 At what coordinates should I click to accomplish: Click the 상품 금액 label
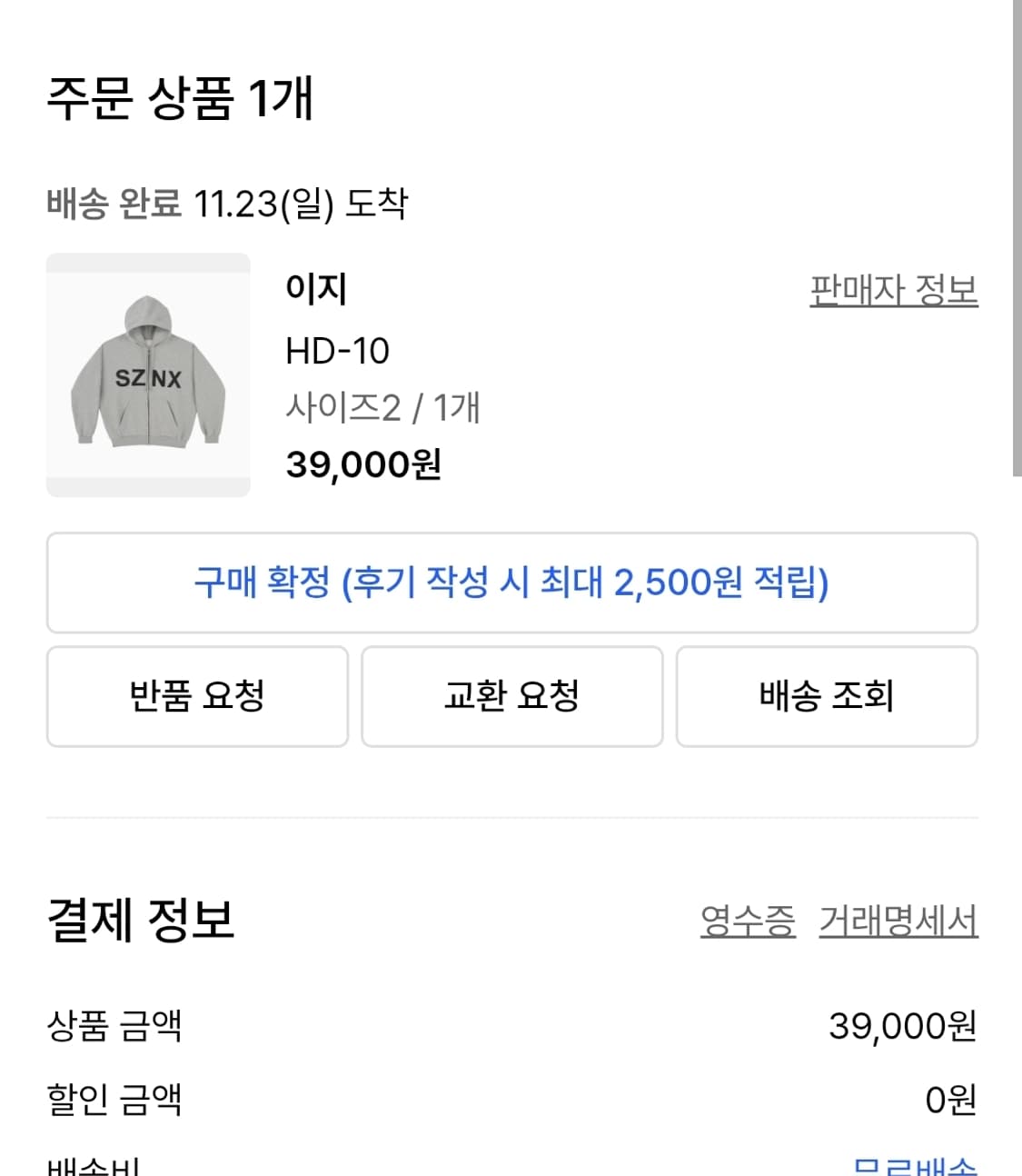click(x=114, y=1025)
